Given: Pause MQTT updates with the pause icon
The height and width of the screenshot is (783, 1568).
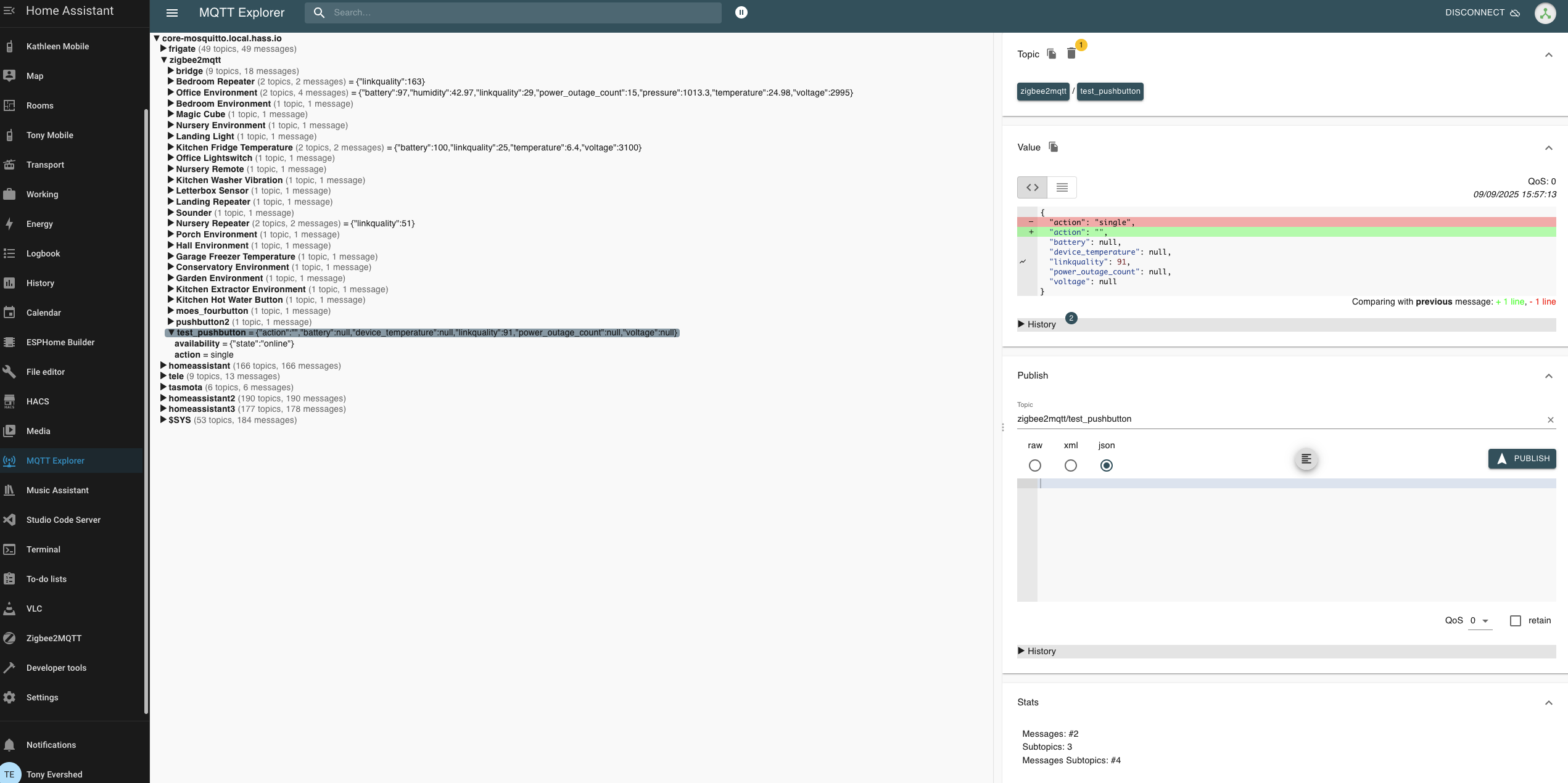Looking at the screenshot, I should 741,12.
